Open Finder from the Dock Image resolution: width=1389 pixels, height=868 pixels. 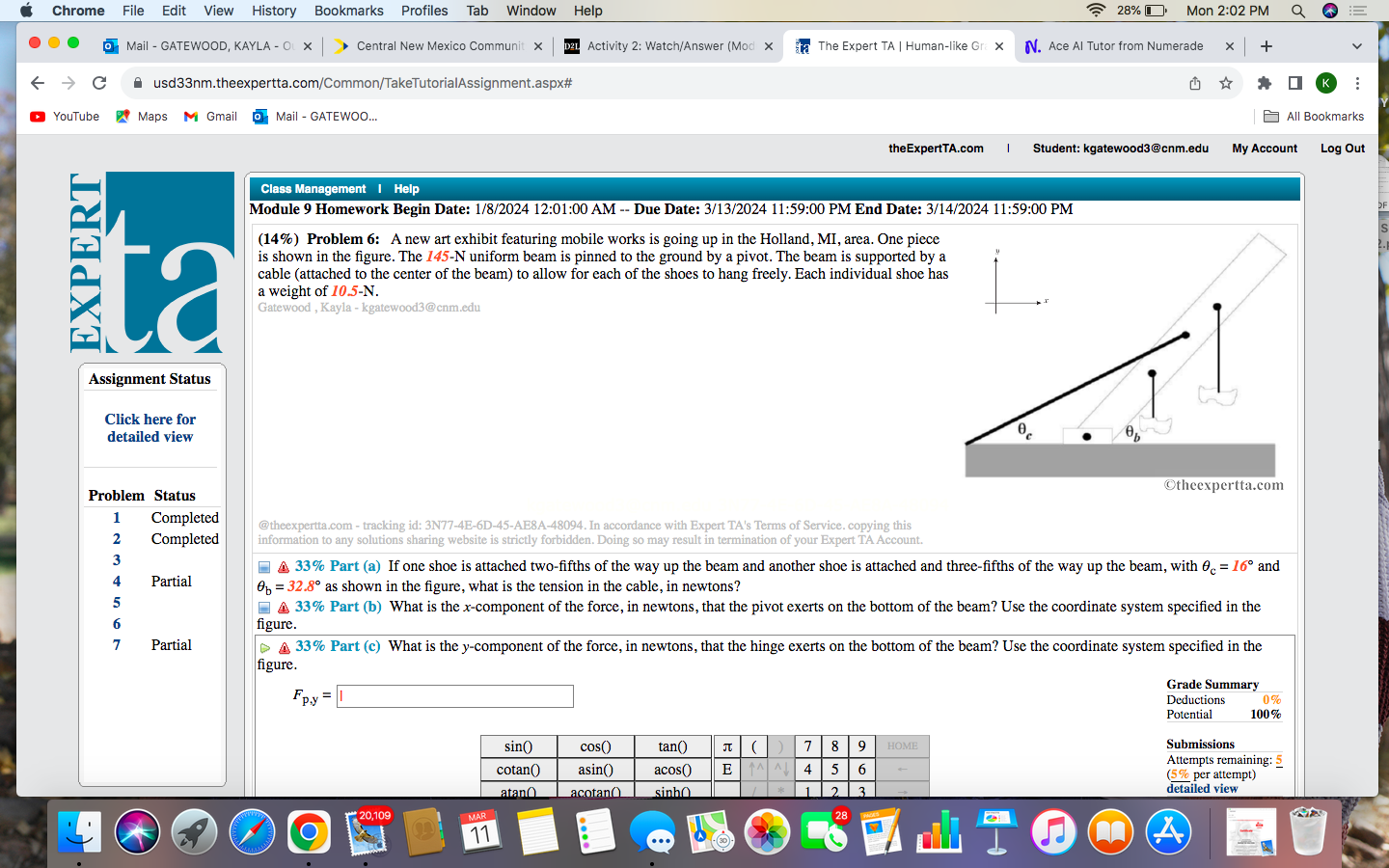(79, 831)
